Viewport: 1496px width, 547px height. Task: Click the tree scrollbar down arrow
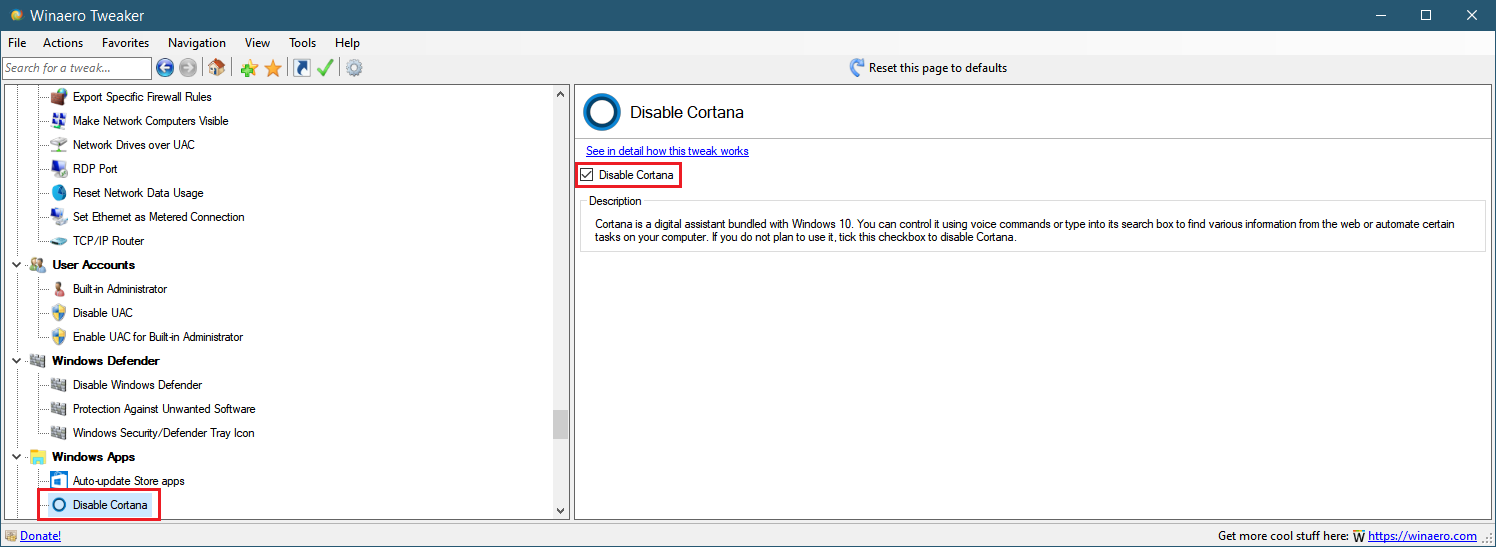coord(560,510)
